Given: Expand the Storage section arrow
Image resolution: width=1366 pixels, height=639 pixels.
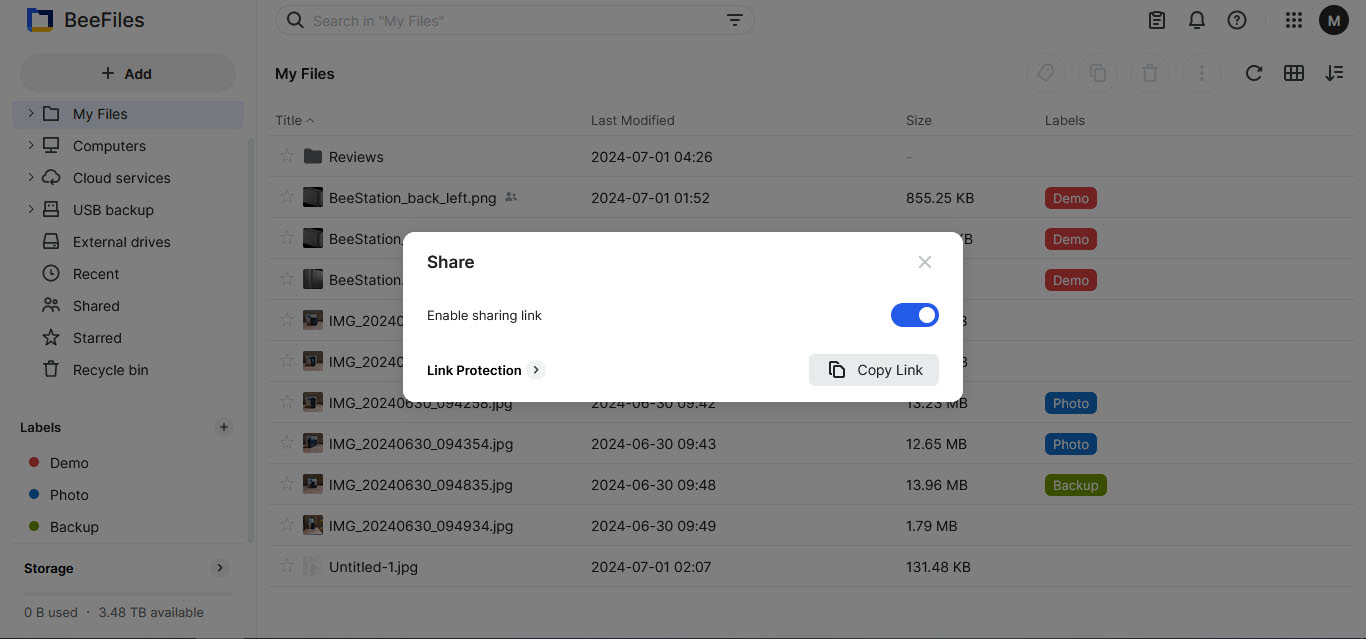Looking at the screenshot, I should pyautogui.click(x=220, y=568).
